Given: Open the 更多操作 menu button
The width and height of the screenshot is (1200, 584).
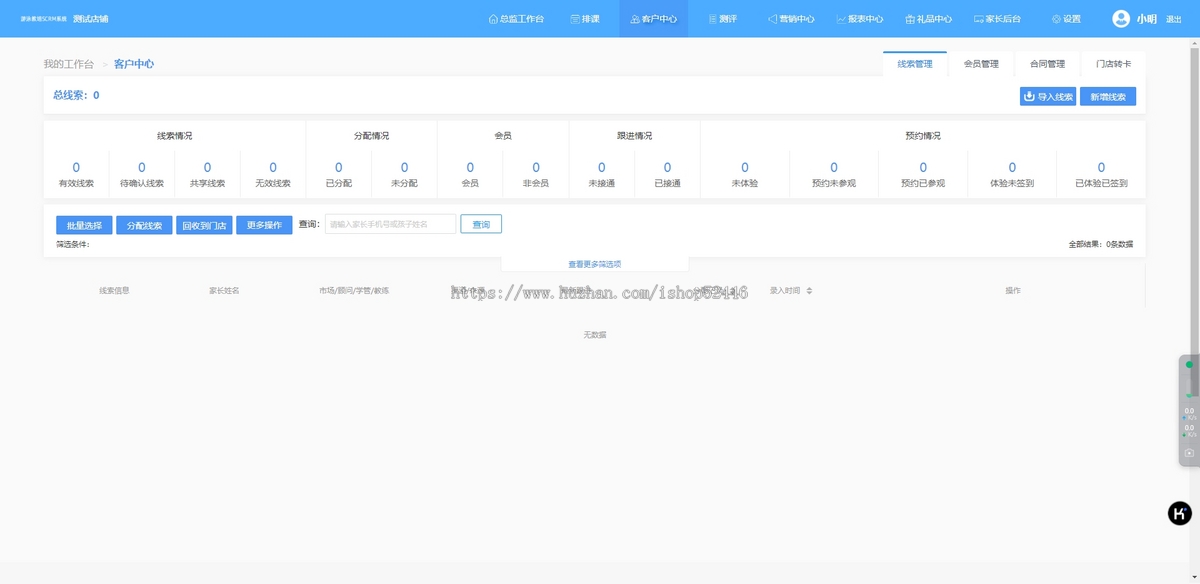Looking at the screenshot, I should [x=264, y=225].
